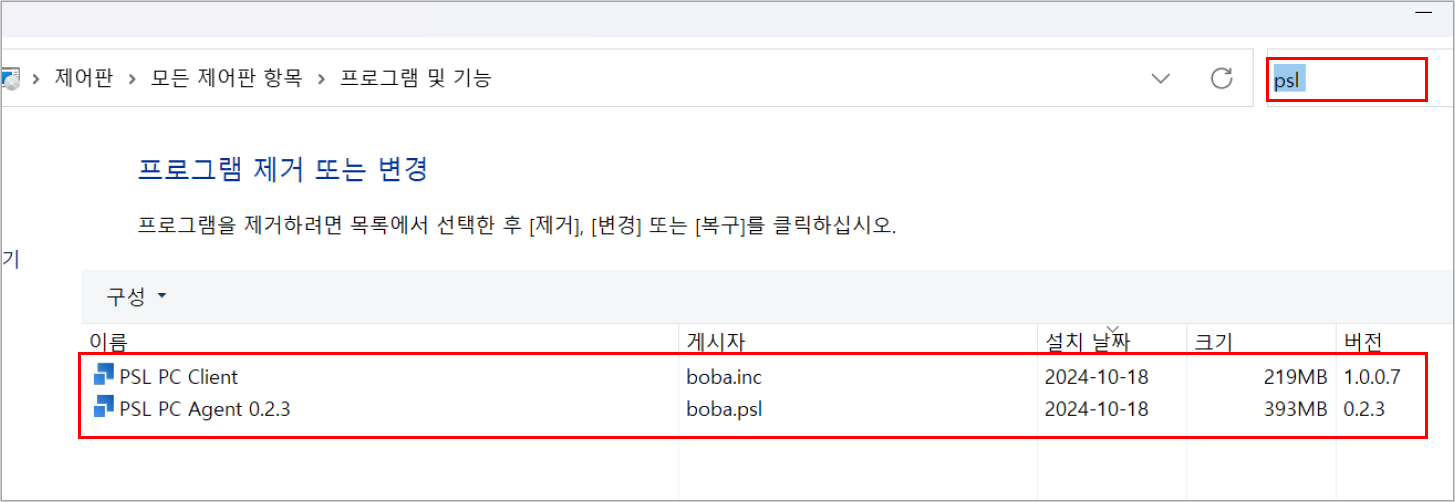1455x502 pixels.
Task: Go to 모든 제어판 항목 breadcrumb
Action: tap(226, 77)
